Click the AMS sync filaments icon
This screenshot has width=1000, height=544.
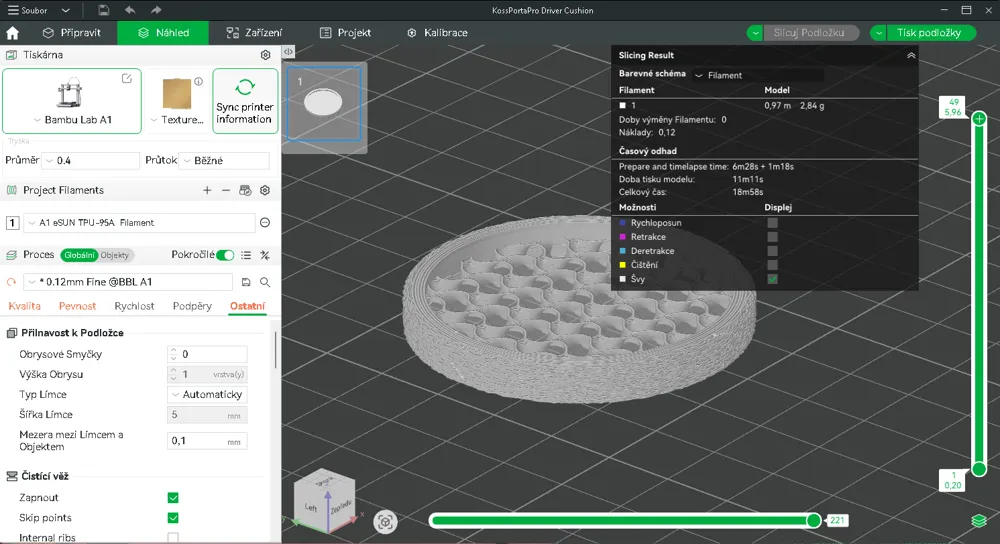[245, 191]
